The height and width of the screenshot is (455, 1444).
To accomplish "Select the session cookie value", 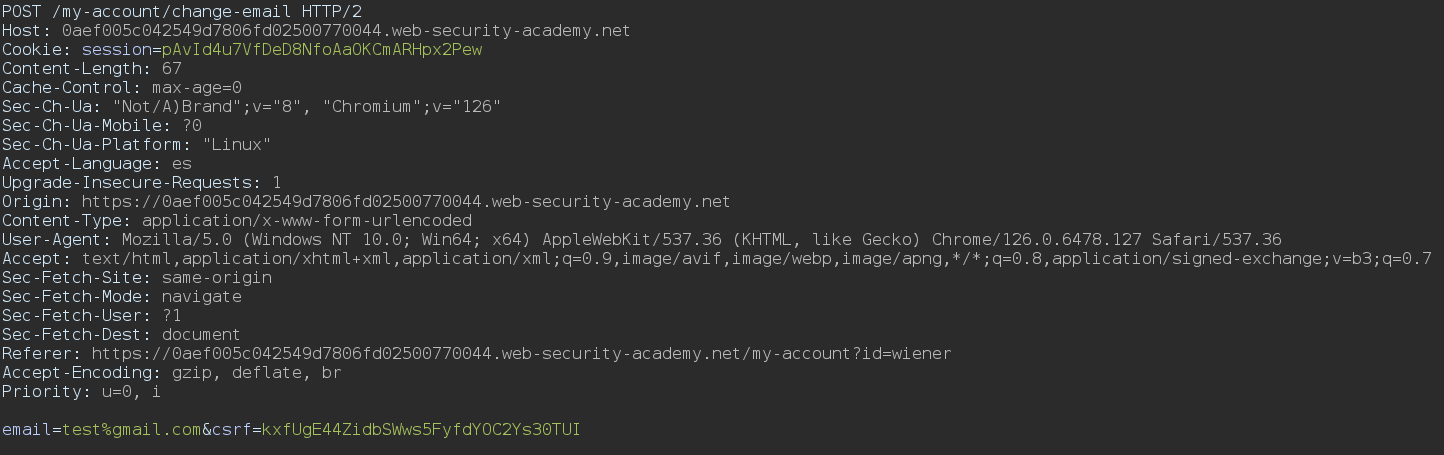I will coord(323,49).
